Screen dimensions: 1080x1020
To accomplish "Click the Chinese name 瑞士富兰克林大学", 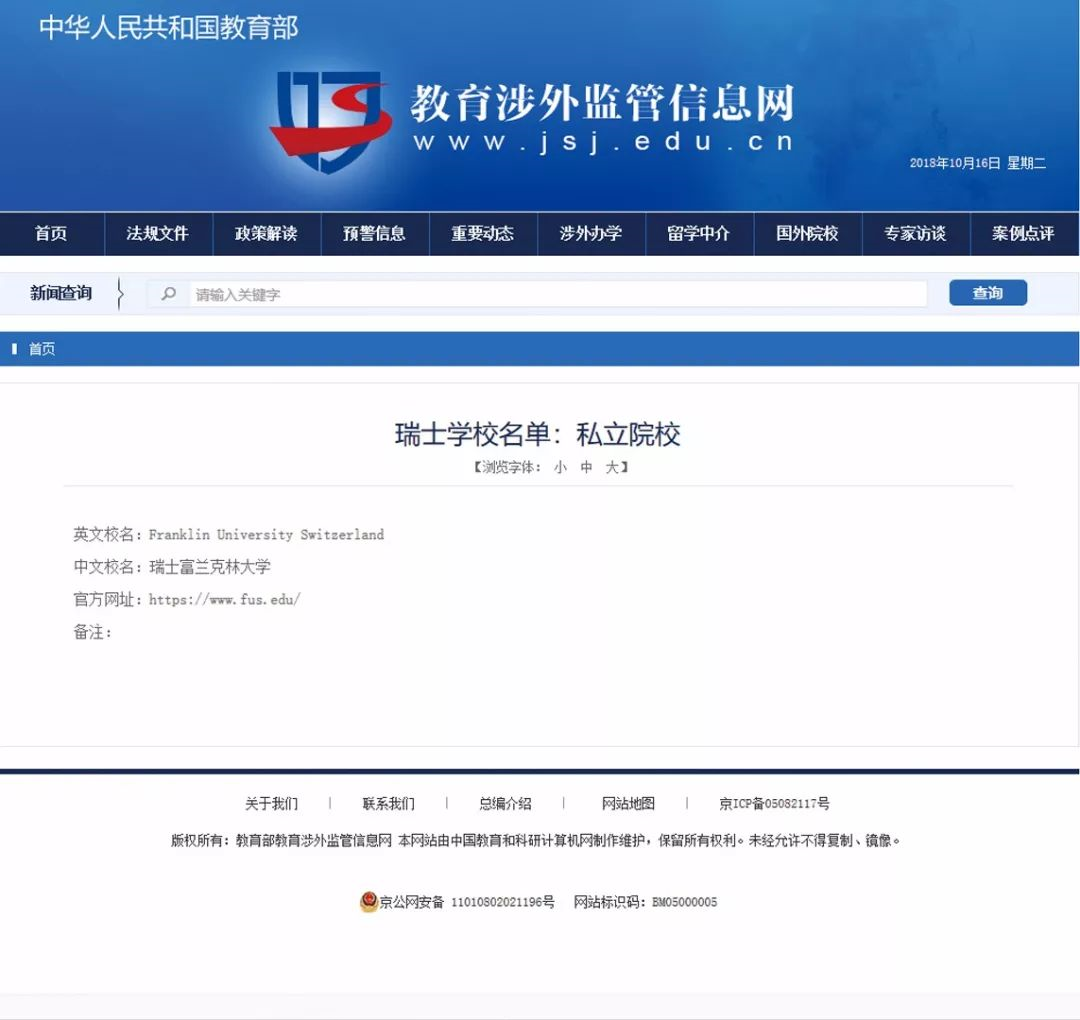I will (210, 567).
